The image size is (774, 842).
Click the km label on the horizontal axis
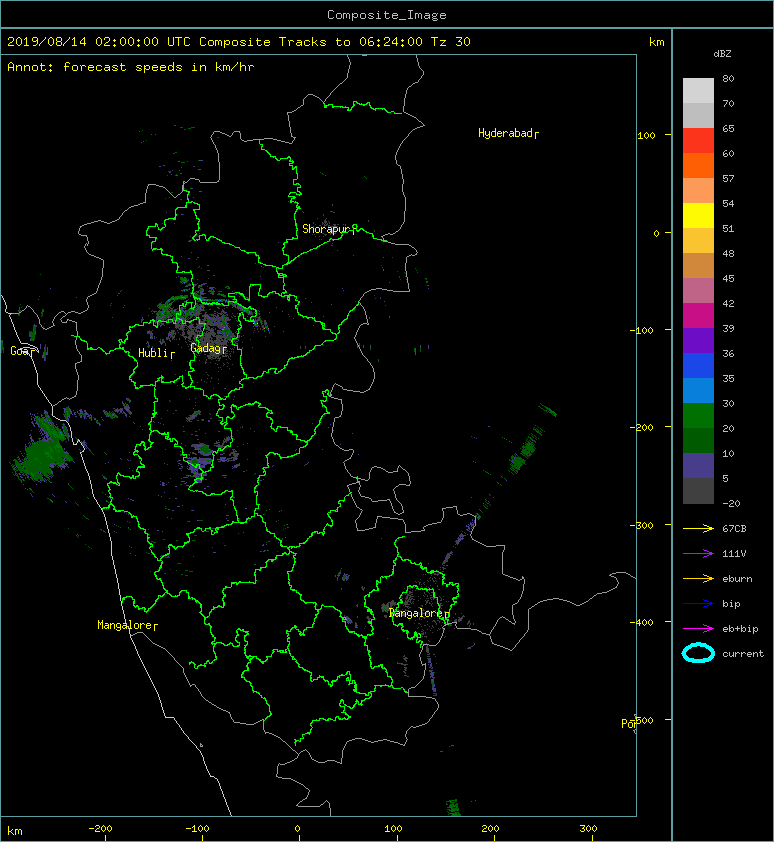(15, 831)
